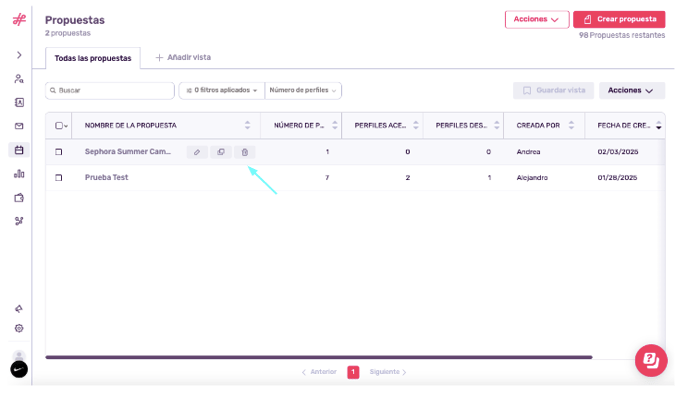Toggle the select-all header checkbox

pyautogui.click(x=59, y=125)
